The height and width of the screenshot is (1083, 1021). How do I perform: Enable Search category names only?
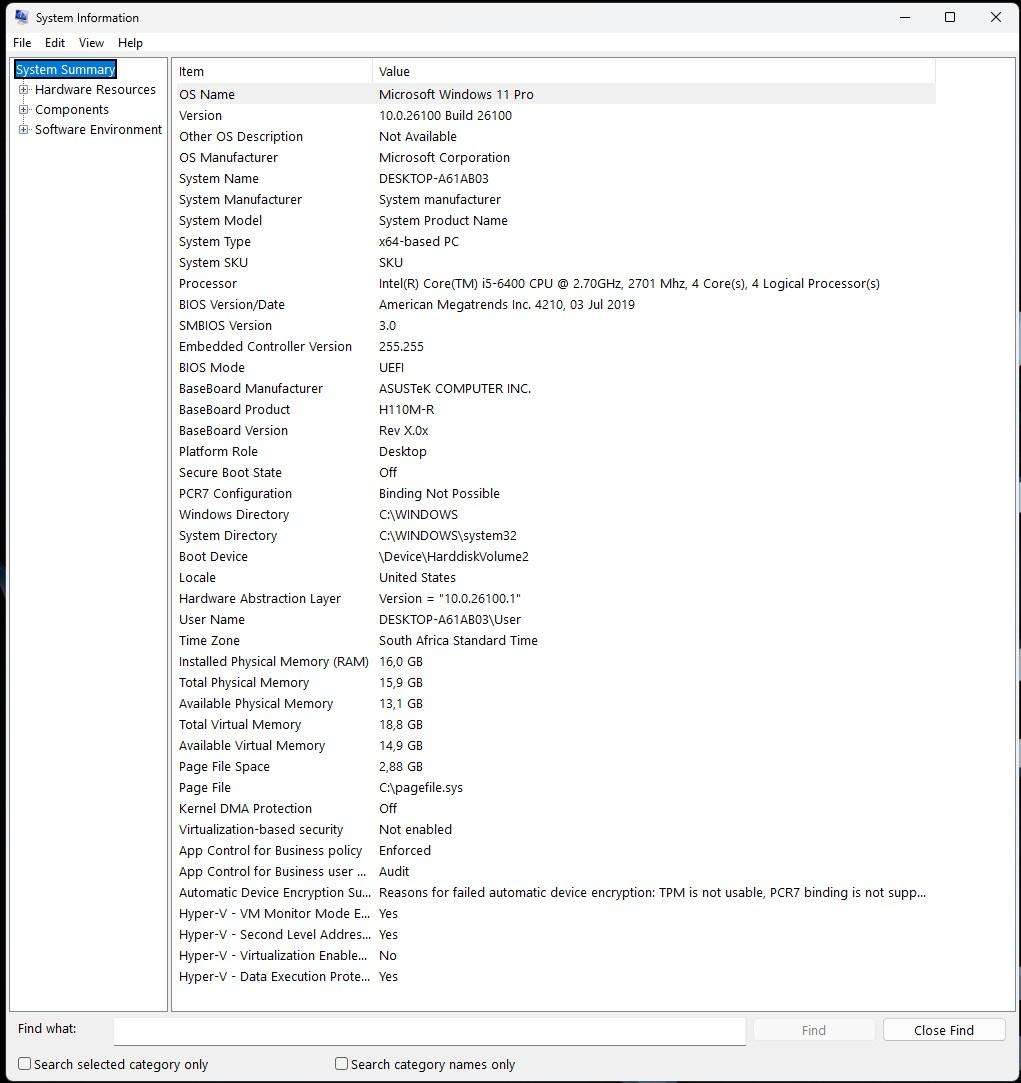340,1064
